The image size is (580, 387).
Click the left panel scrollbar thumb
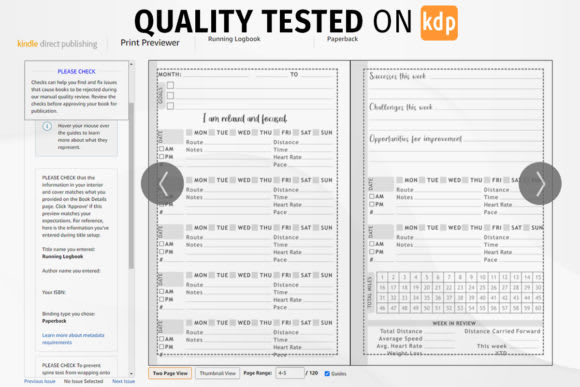131,185
